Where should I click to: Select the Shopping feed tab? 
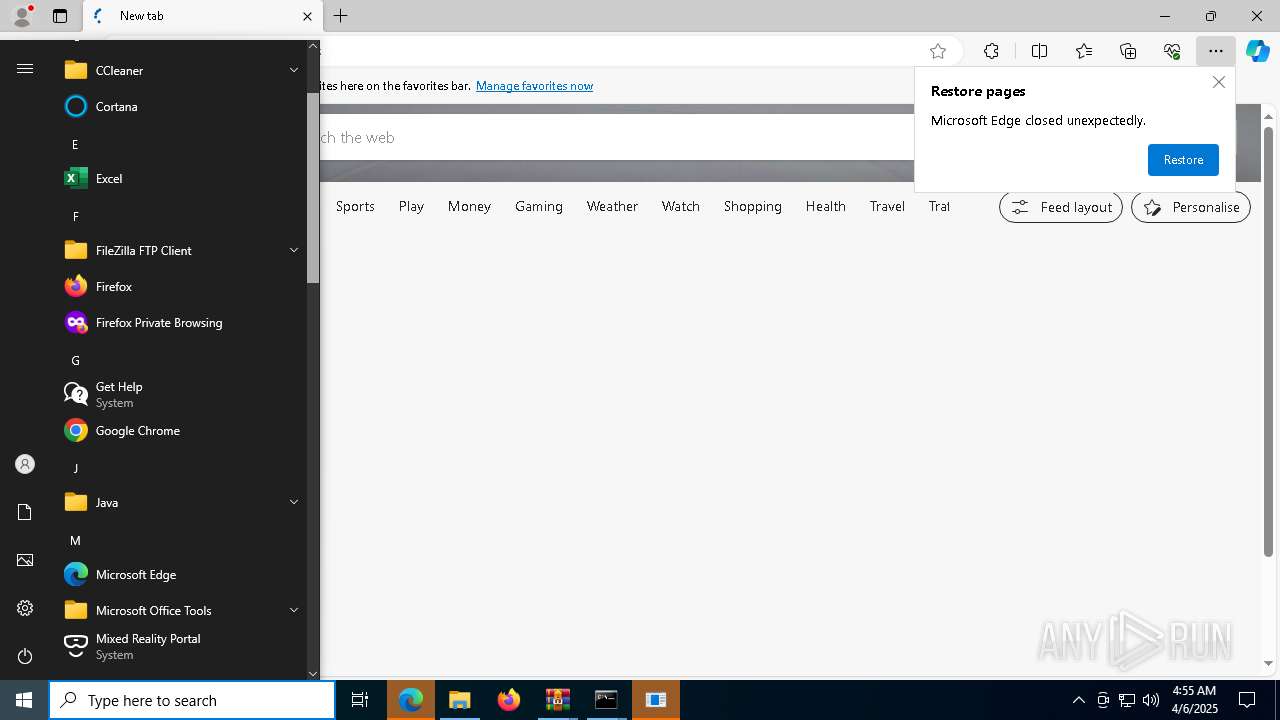(753, 206)
